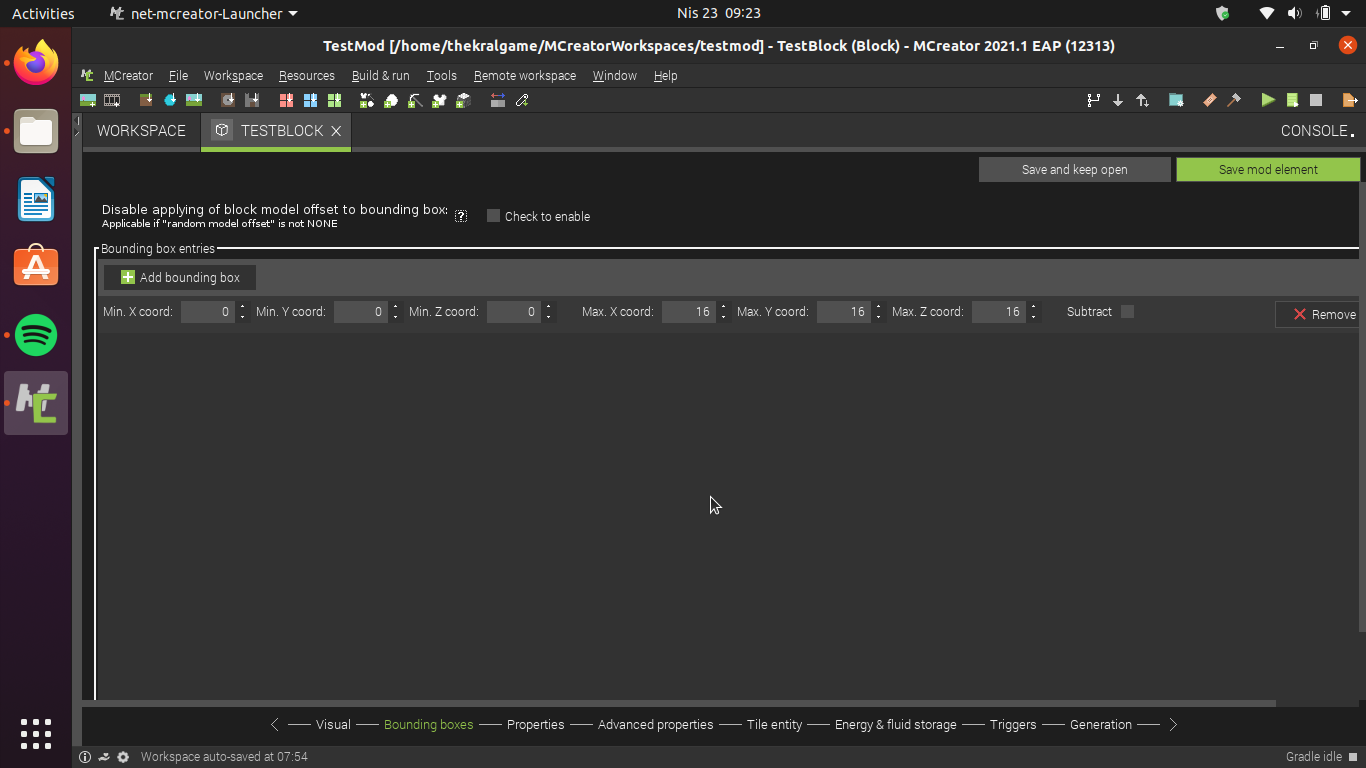The image size is (1366, 768).
Task: Click the Max. X coord stepper arrows
Action: (x=724, y=312)
